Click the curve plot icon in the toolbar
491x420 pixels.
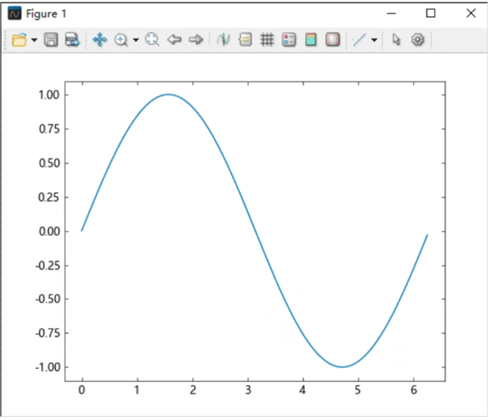[223, 40]
